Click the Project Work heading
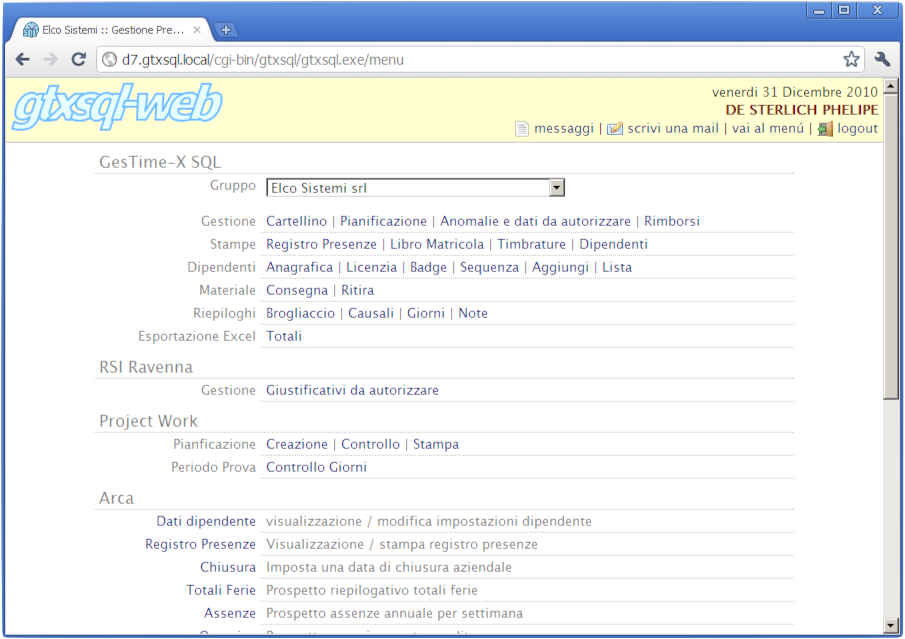905x639 pixels. (x=148, y=421)
